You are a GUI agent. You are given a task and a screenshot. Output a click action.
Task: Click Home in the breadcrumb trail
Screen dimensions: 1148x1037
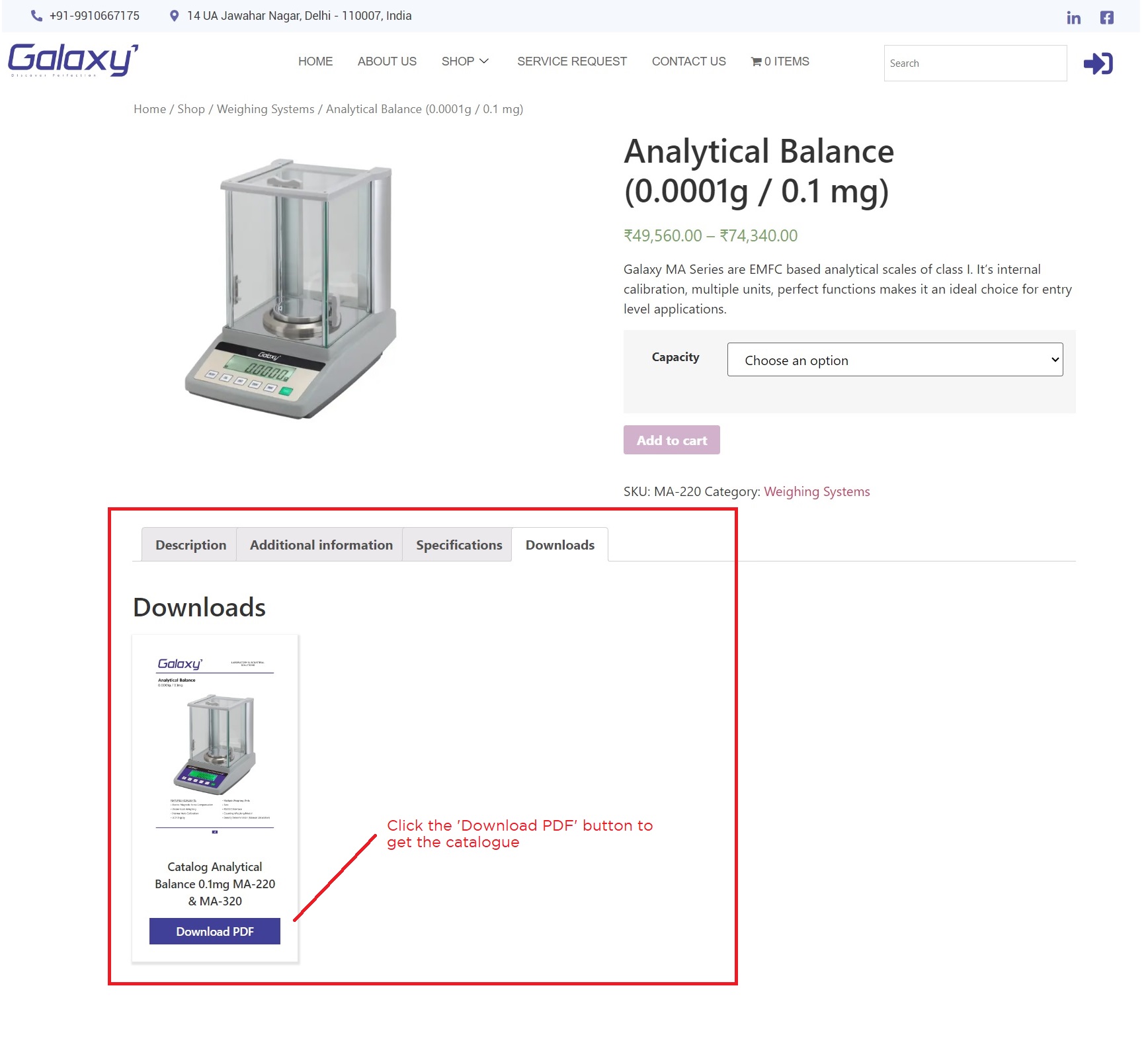[x=149, y=108]
